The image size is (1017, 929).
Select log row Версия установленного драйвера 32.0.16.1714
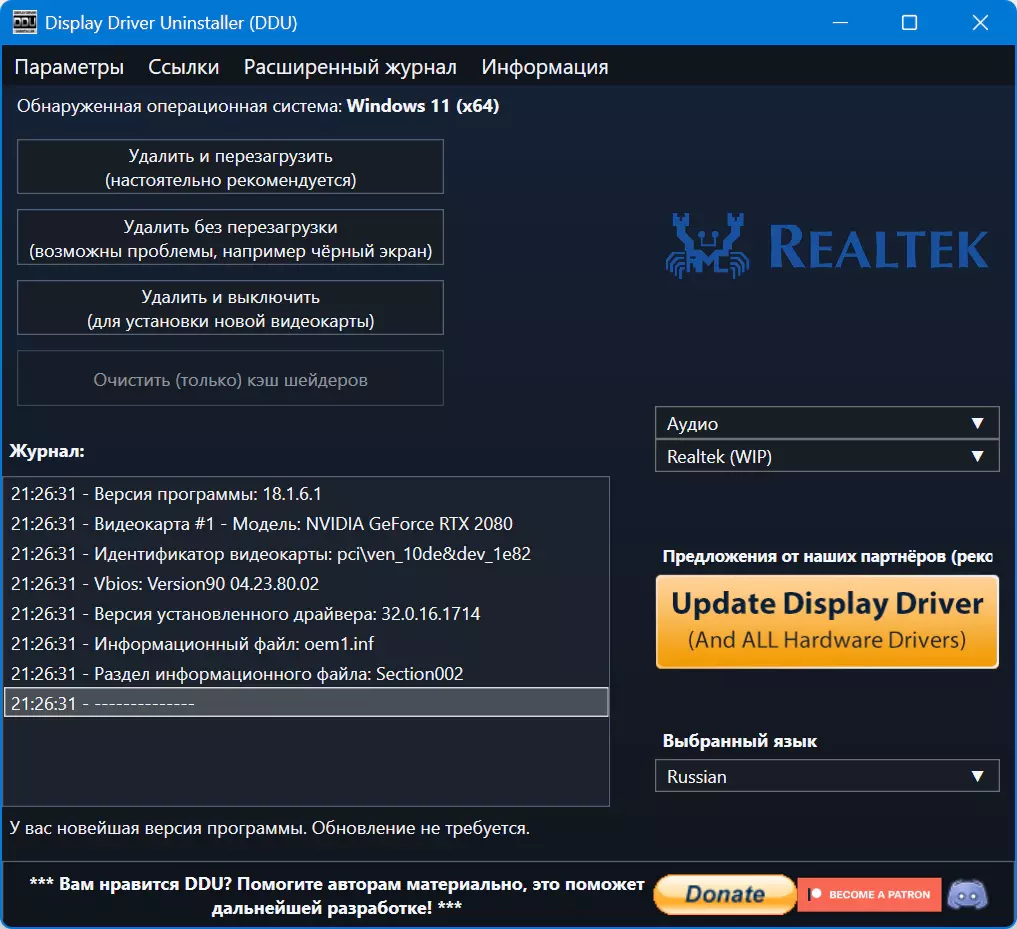(x=306, y=614)
